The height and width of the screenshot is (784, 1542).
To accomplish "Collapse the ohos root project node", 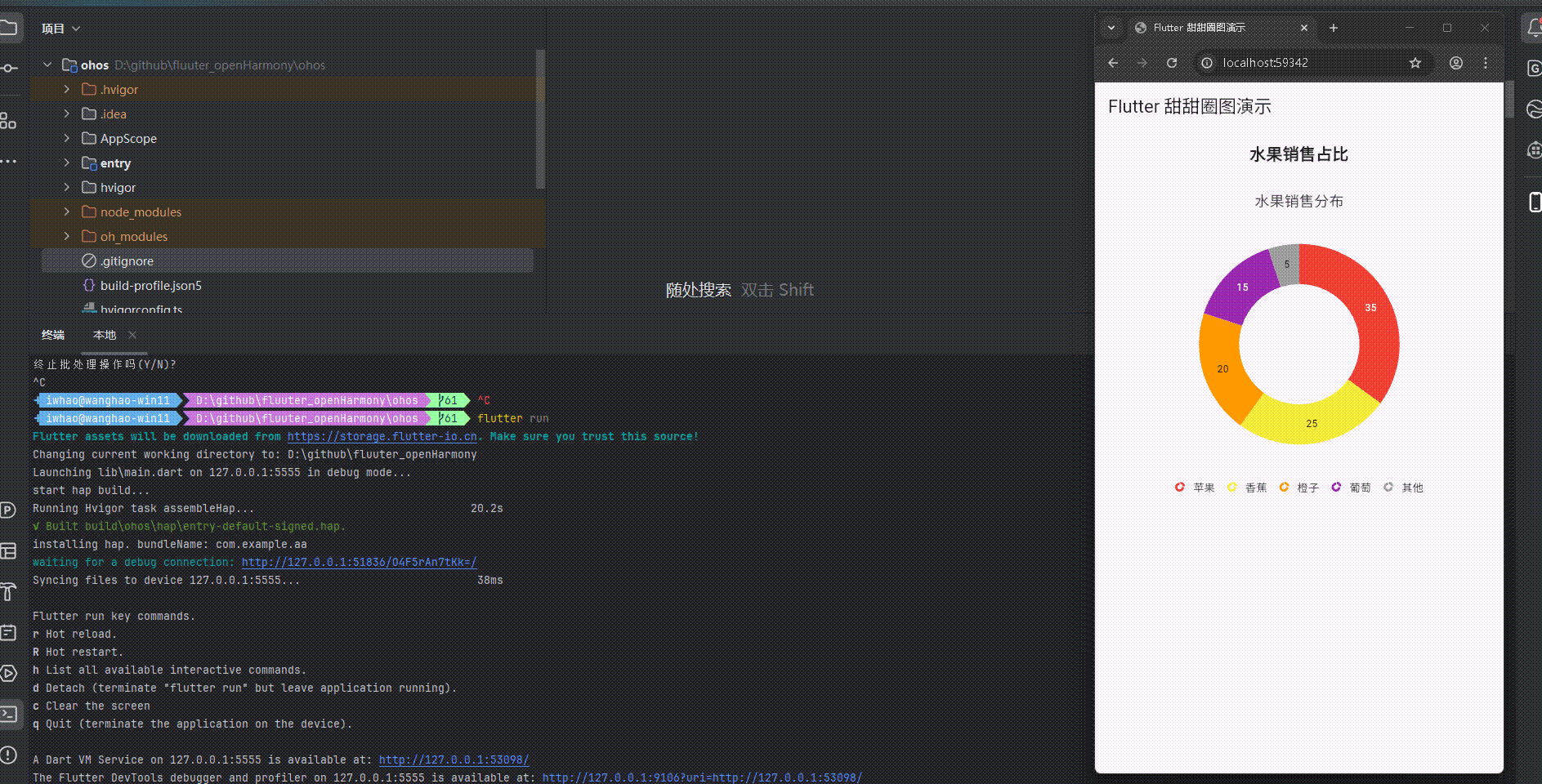I will click(x=47, y=65).
